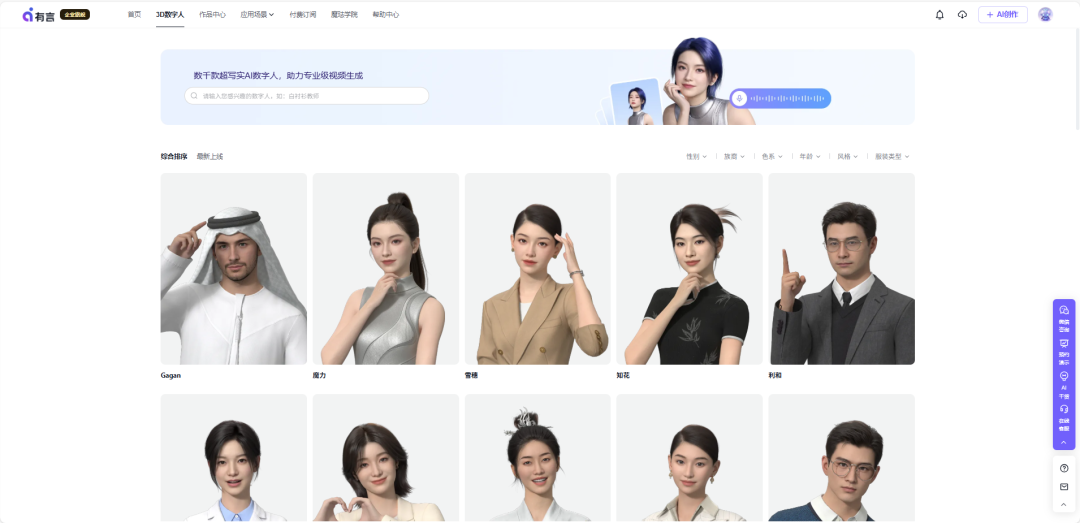Click the banner voice waveform bar
The width and height of the screenshot is (1080, 523).
(780, 99)
